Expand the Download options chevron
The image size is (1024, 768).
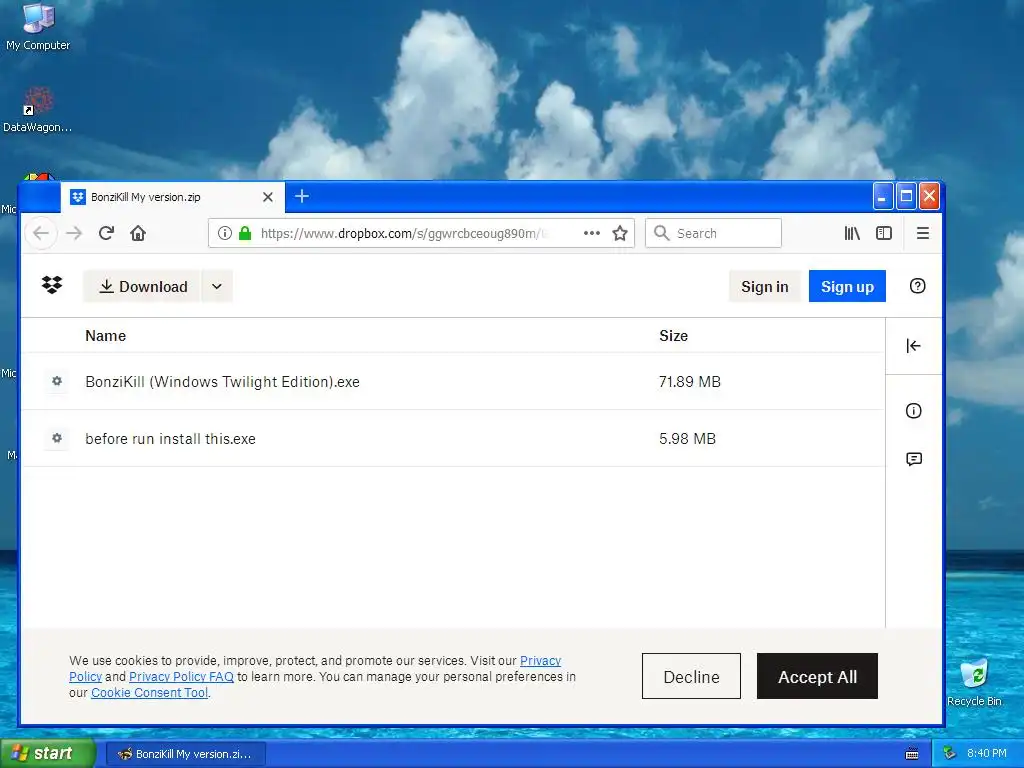click(217, 286)
